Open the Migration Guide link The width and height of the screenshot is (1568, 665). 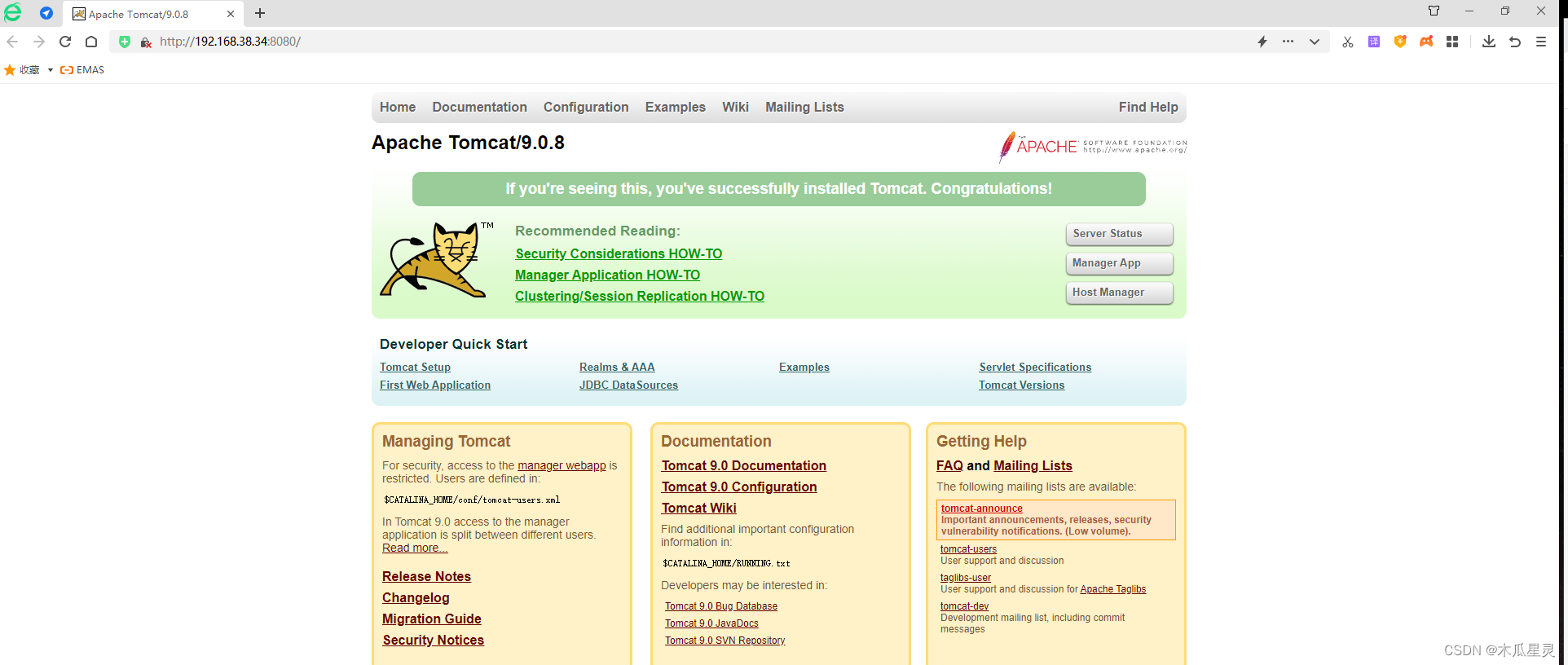point(431,619)
